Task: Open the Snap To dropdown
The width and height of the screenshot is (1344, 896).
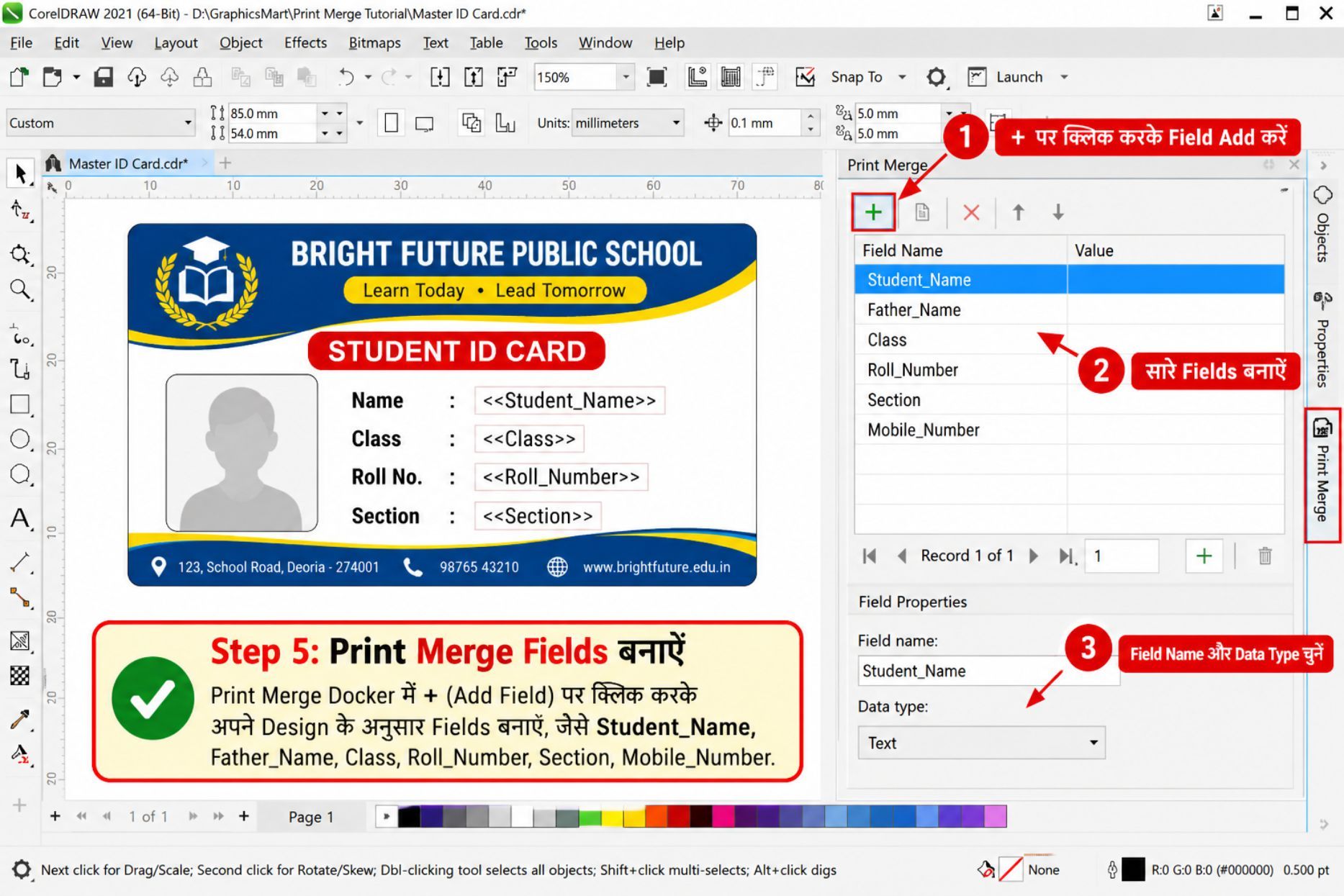Action: pyautogui.click(x=901, y=77)
